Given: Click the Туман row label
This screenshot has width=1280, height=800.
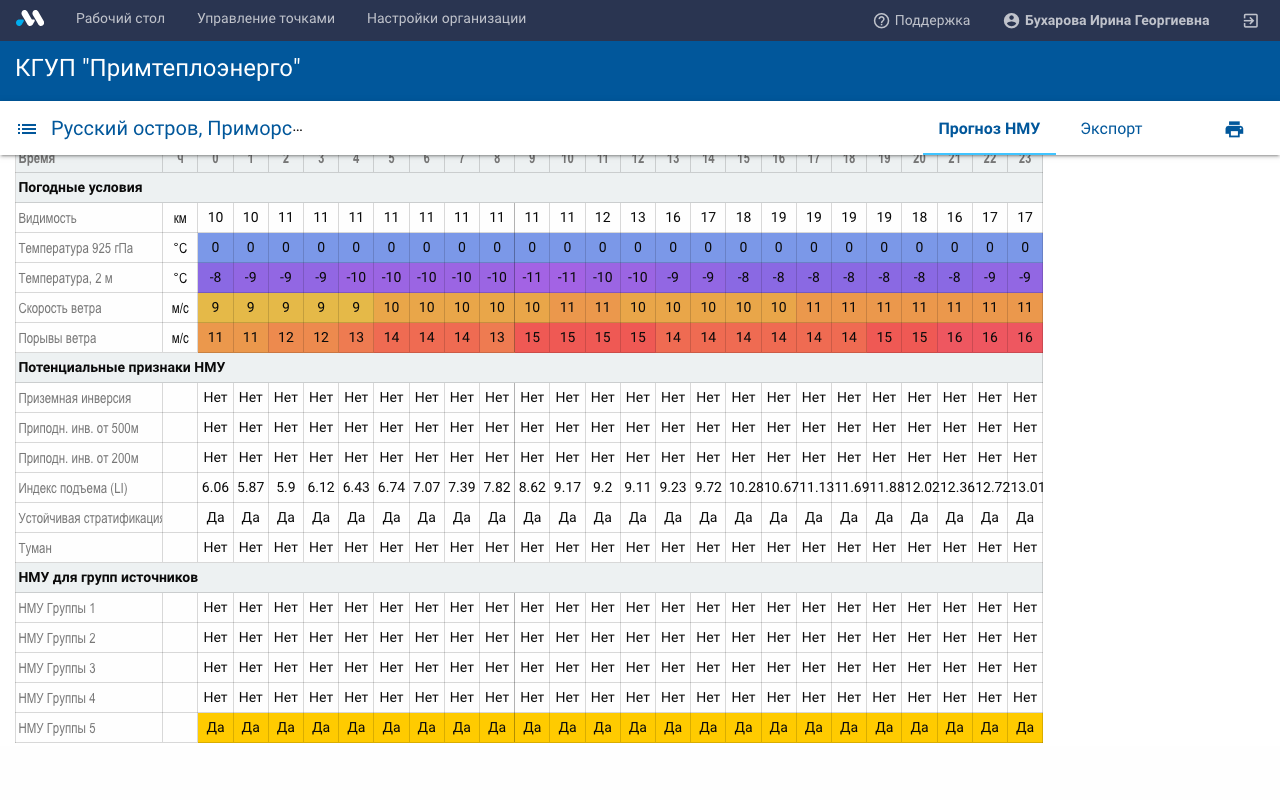Looking at the screenshot, I should click(35, 548).
